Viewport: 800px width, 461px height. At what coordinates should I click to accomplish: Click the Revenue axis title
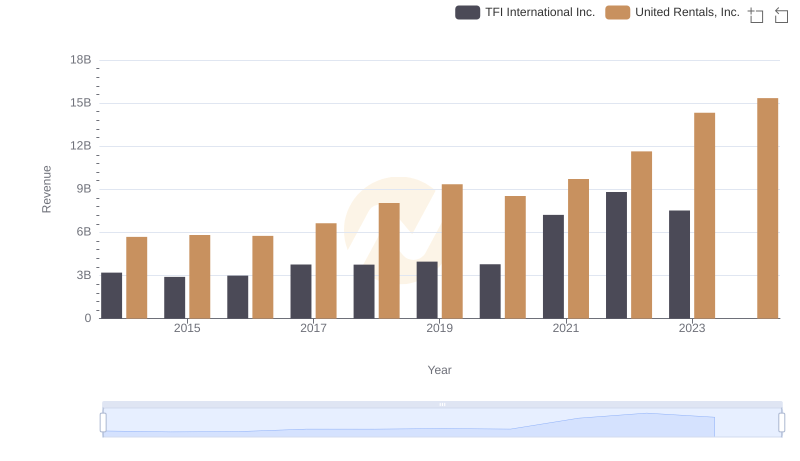46,189
